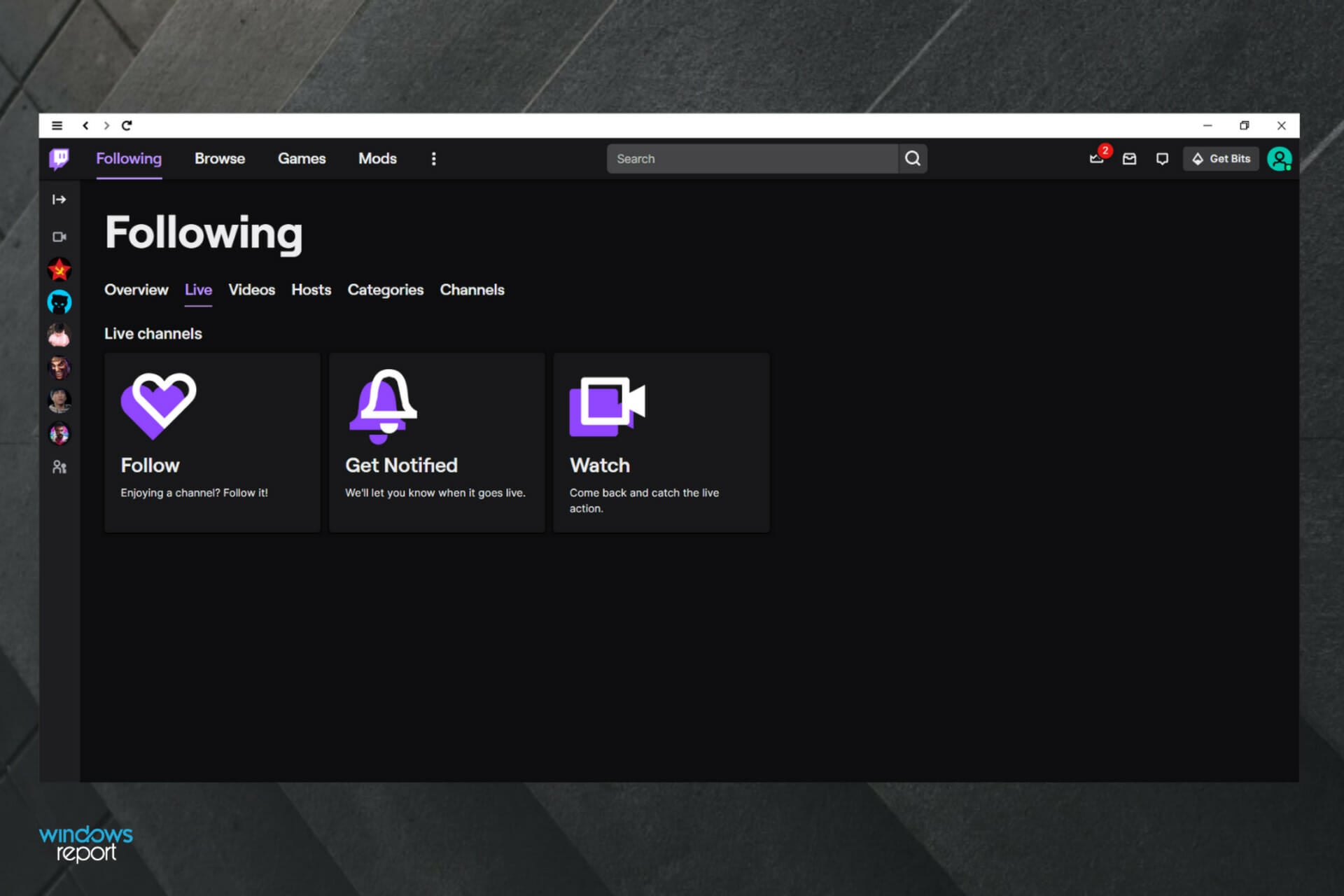Viewport: 1344px width, 896px height.
Task: Go back with the back arrow
Action: pos(85,125)
